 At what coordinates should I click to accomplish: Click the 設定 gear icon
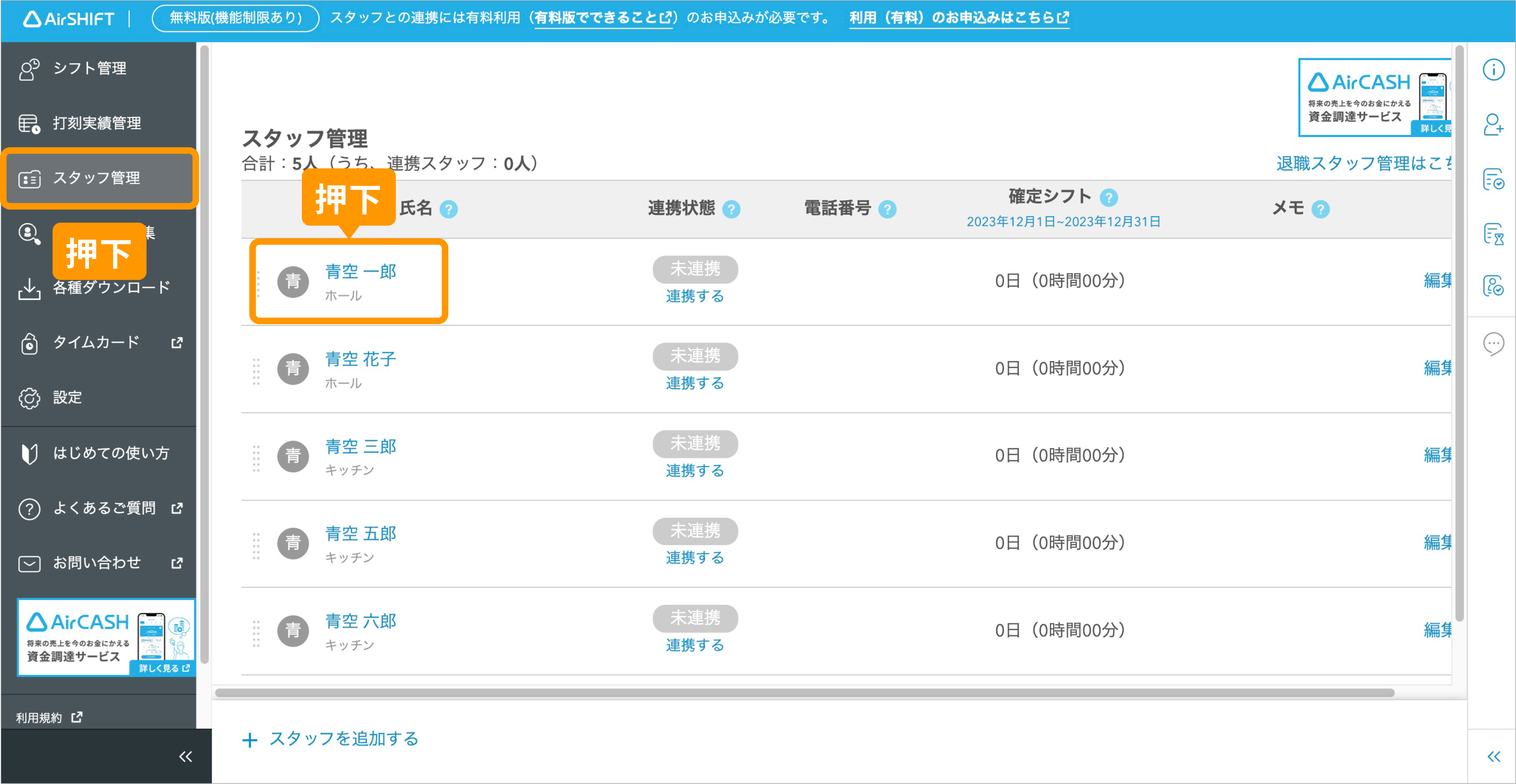[29, 399]
